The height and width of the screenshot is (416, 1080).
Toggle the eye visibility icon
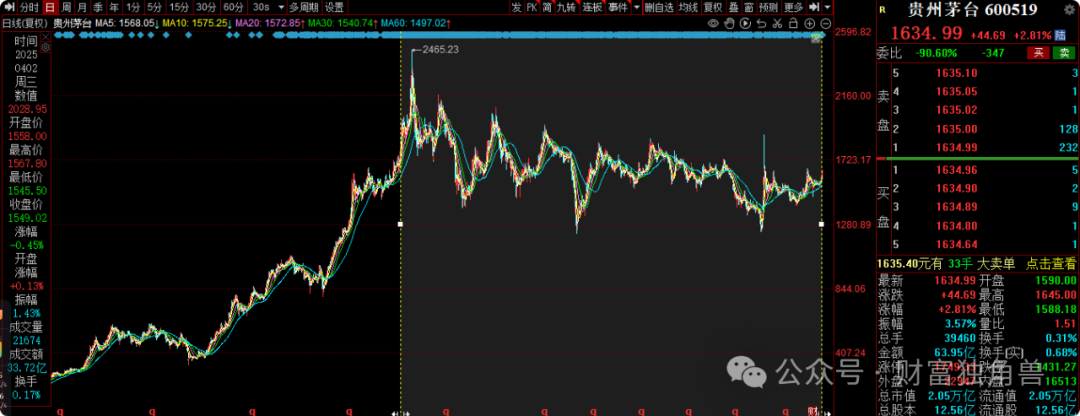click(713, 23)
